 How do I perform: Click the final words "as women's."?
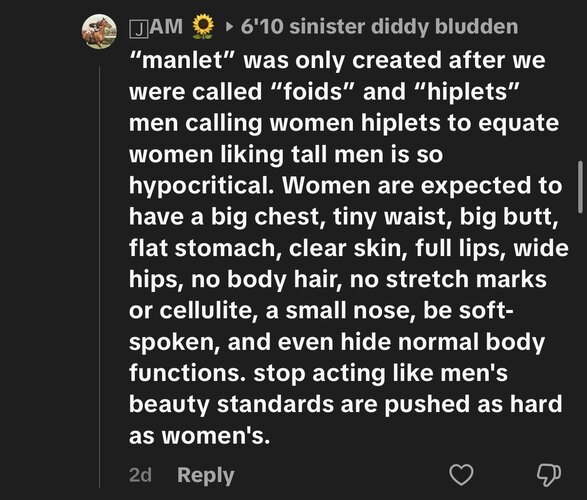[x=200, y=436]
